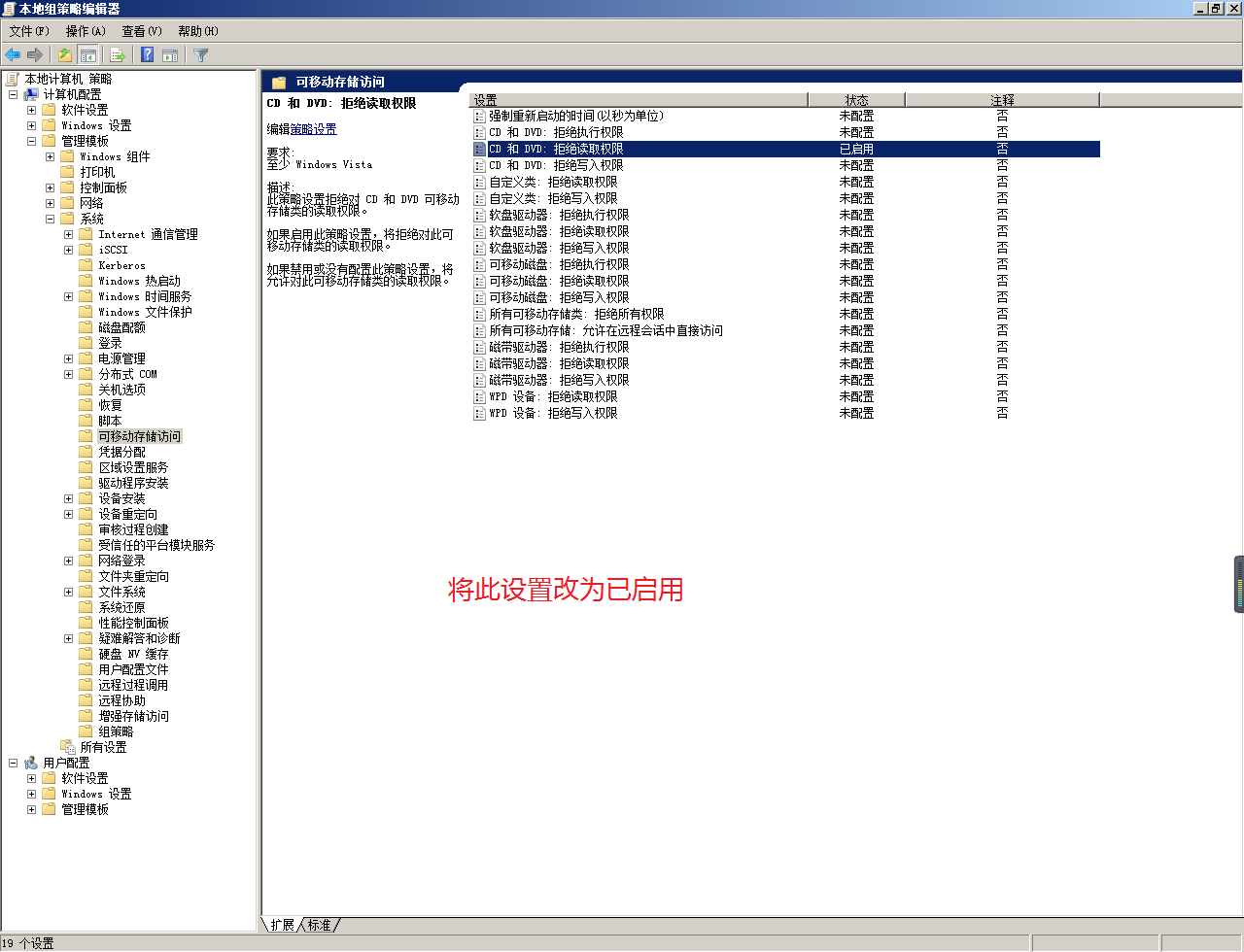Select 可移动磁盘: 拒绝读取权限 setting
The width and height of the screenshot is (1244, 952).
(x=559, y=281)
